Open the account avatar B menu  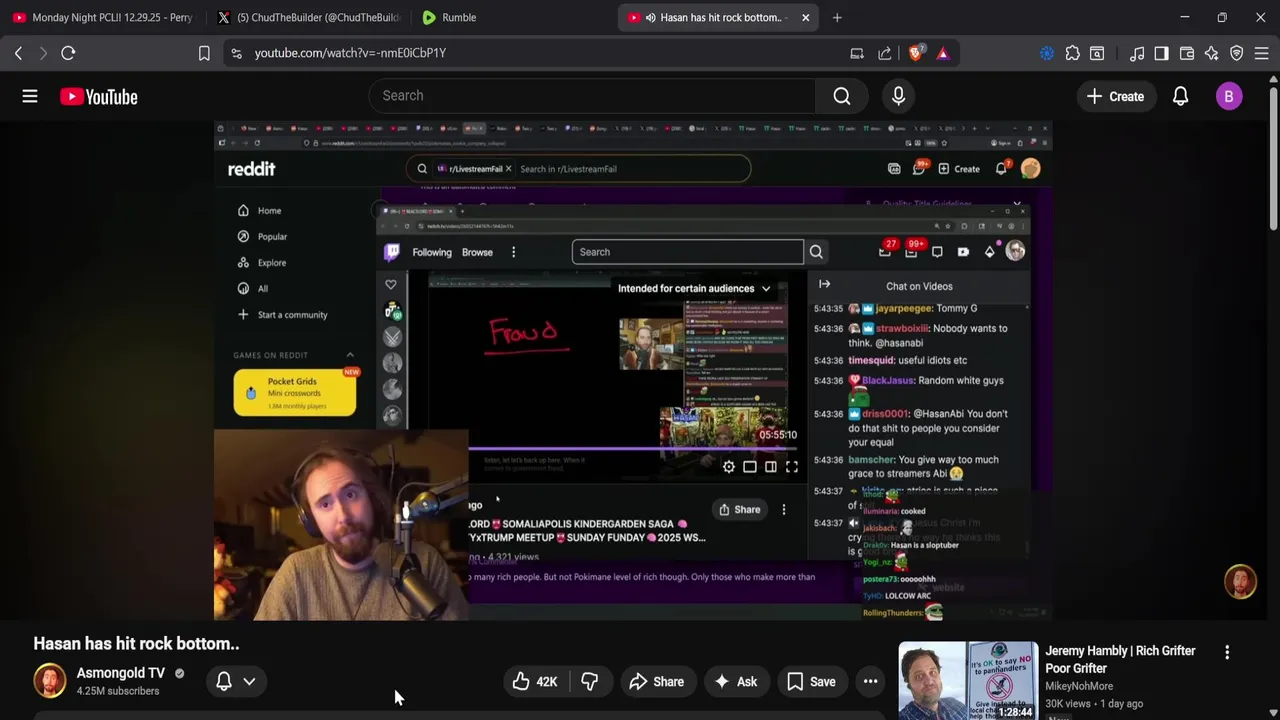[x=1229, y=96]
